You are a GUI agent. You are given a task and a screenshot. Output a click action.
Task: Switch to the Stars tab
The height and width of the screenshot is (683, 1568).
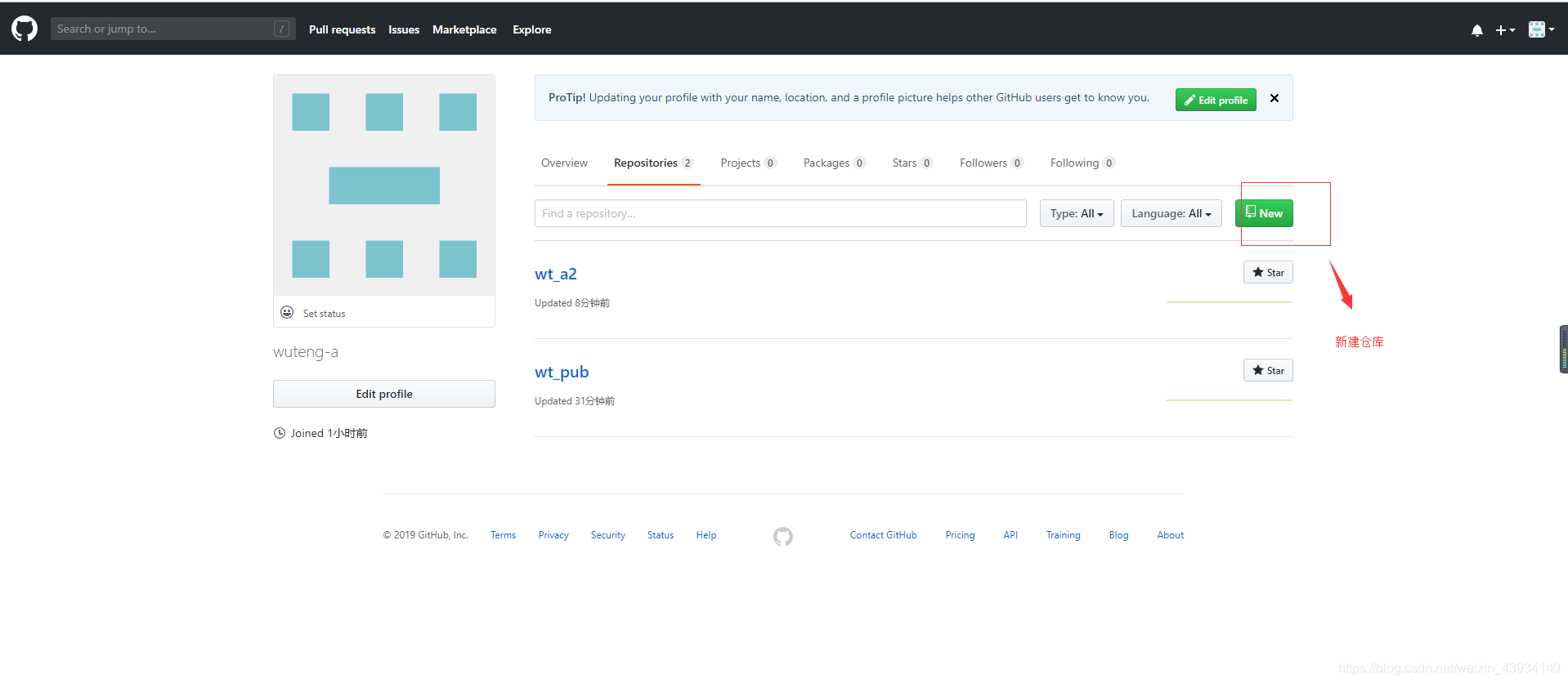pyautogui.click(x=911, y=163)
